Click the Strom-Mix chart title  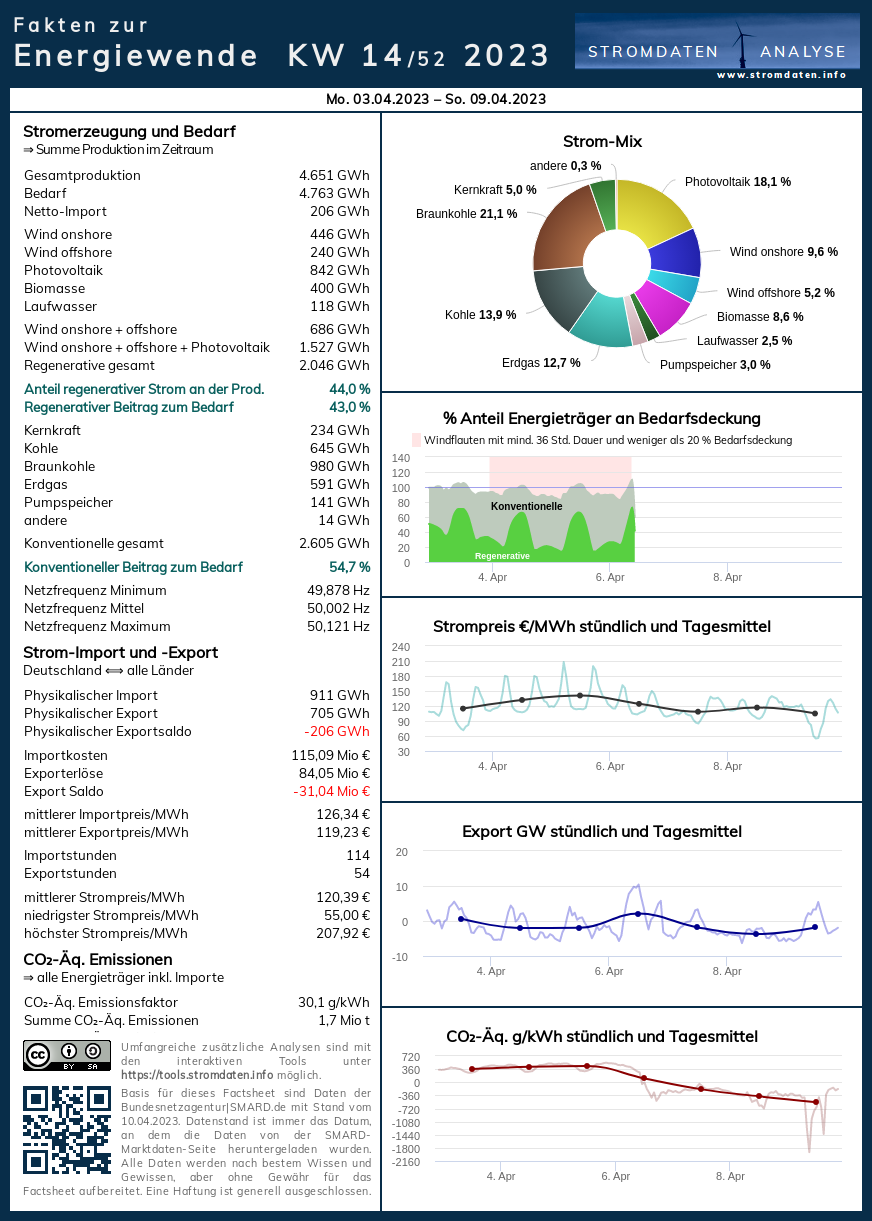(x=602, y=141)
